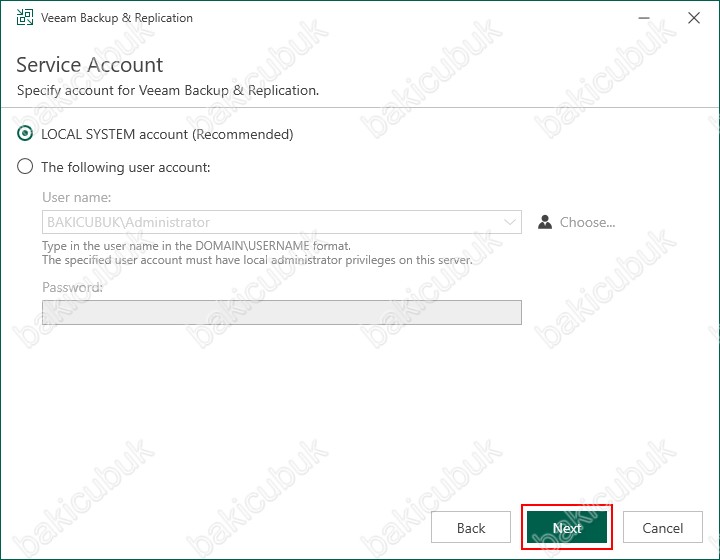Click the User name combo box field
Screen dimensions: 720x560
(281, 222)
